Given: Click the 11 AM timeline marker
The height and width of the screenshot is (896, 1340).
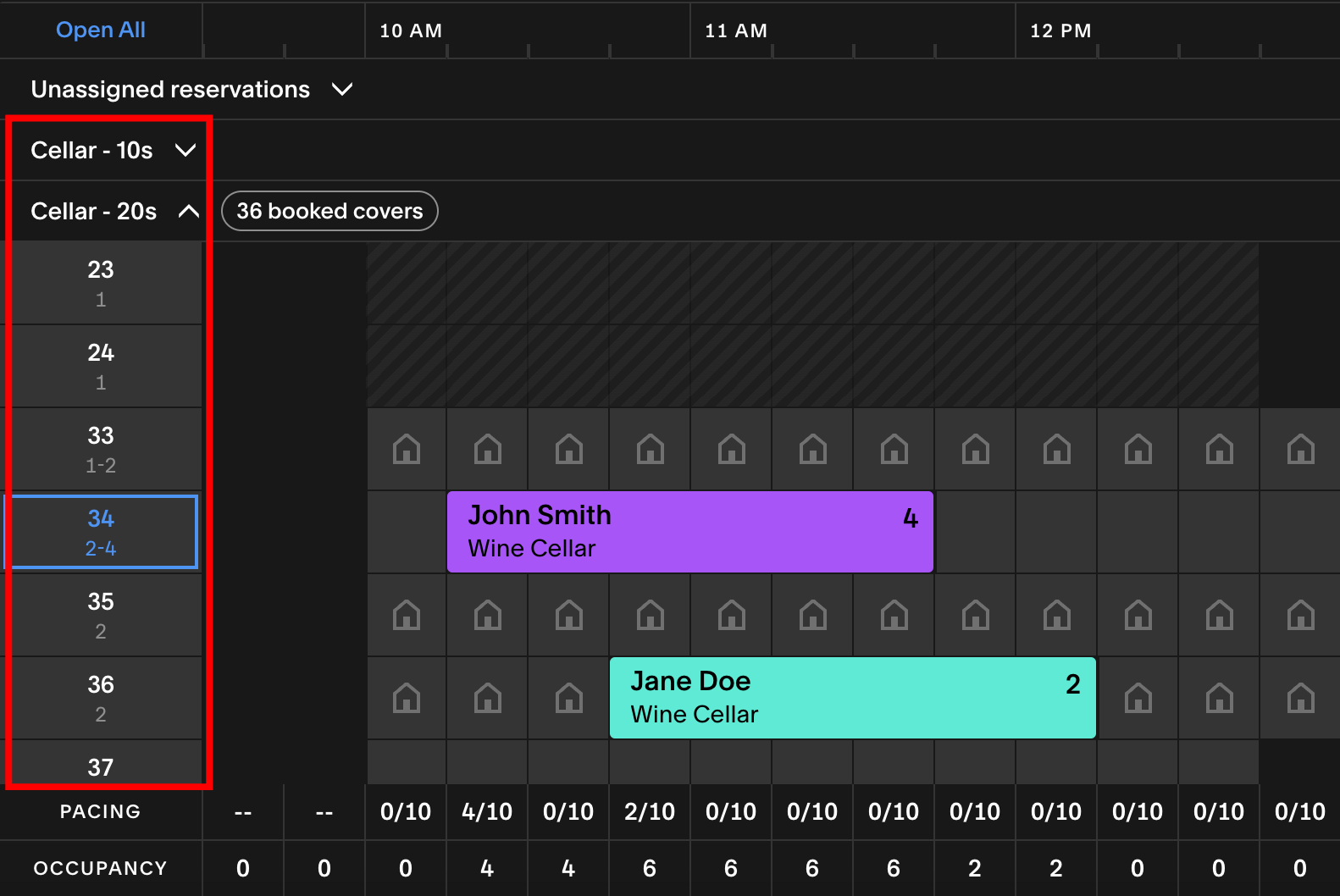Looking at the screenshot, I should 736,30.
